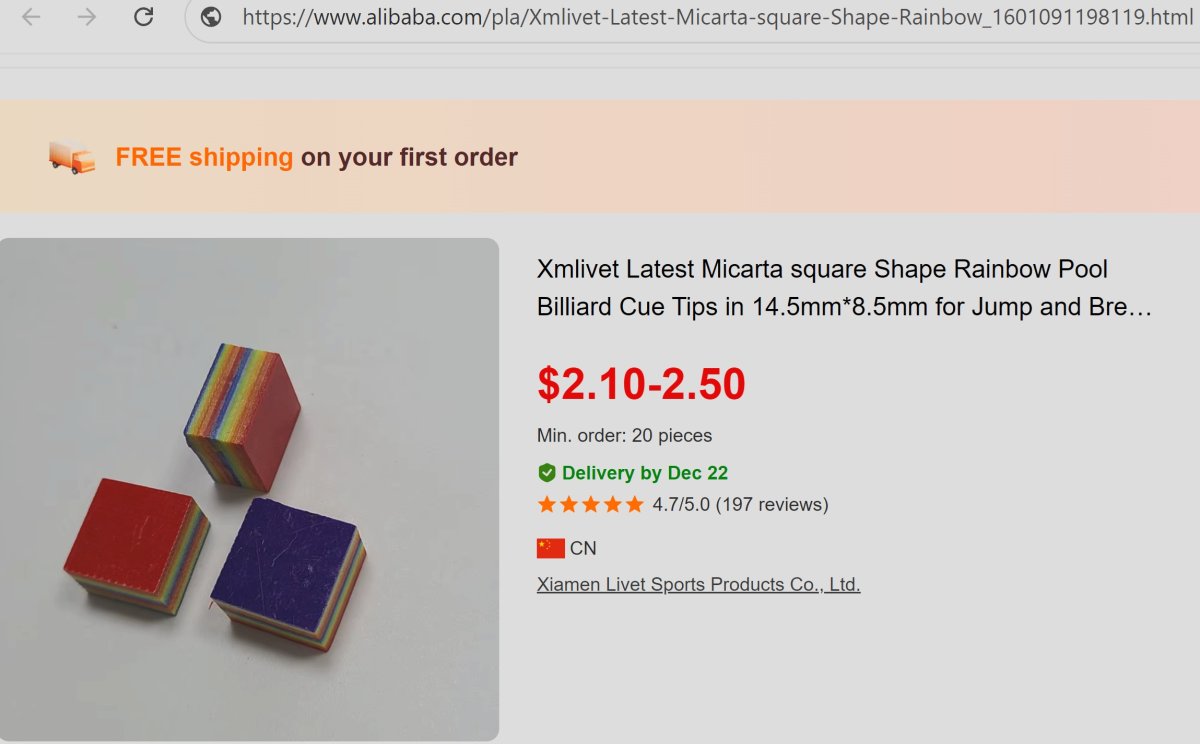Viewport: 1200px width, 744px height.
Task: Reload the Alibaba product page
Action: tap(144, 17)
